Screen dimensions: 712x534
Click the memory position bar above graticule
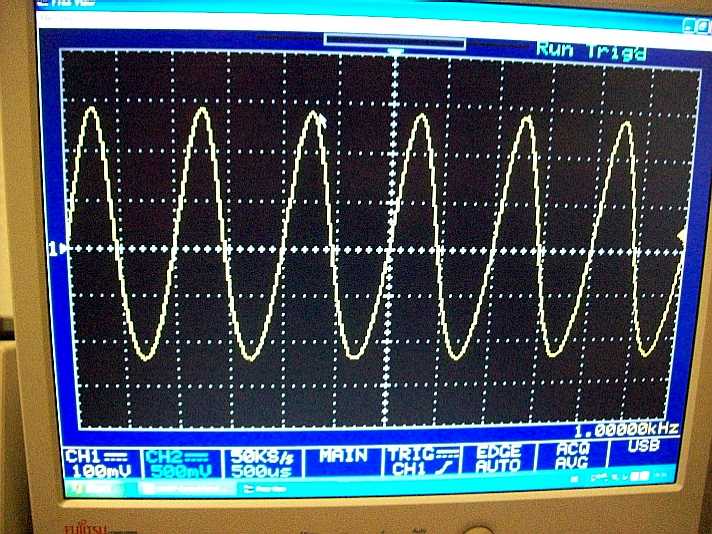395,42
